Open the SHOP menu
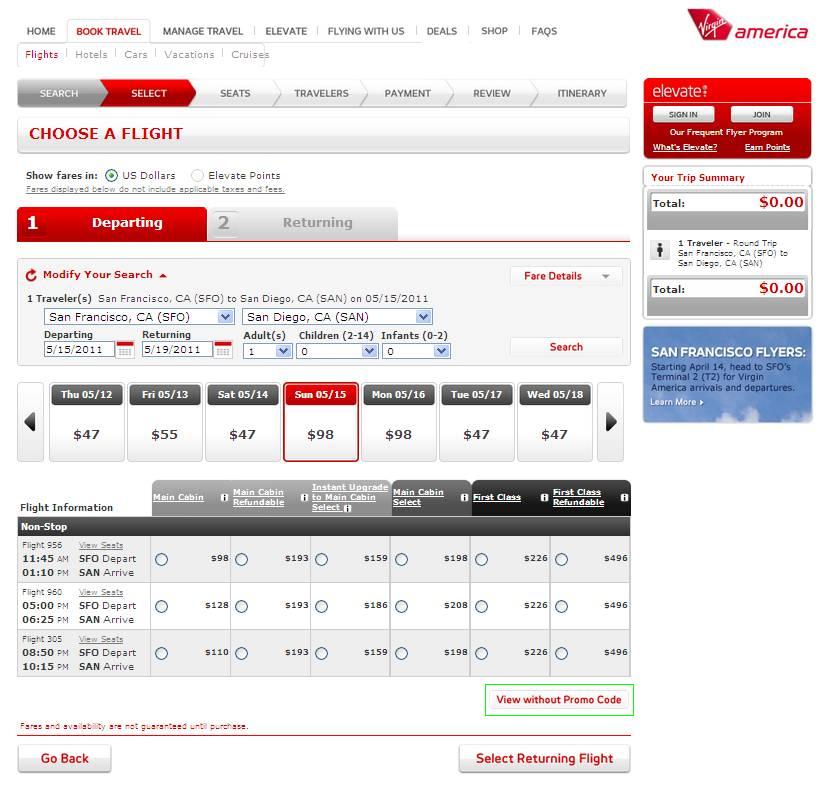This screenshot has width=830, height=786. [x=494, y=31]
